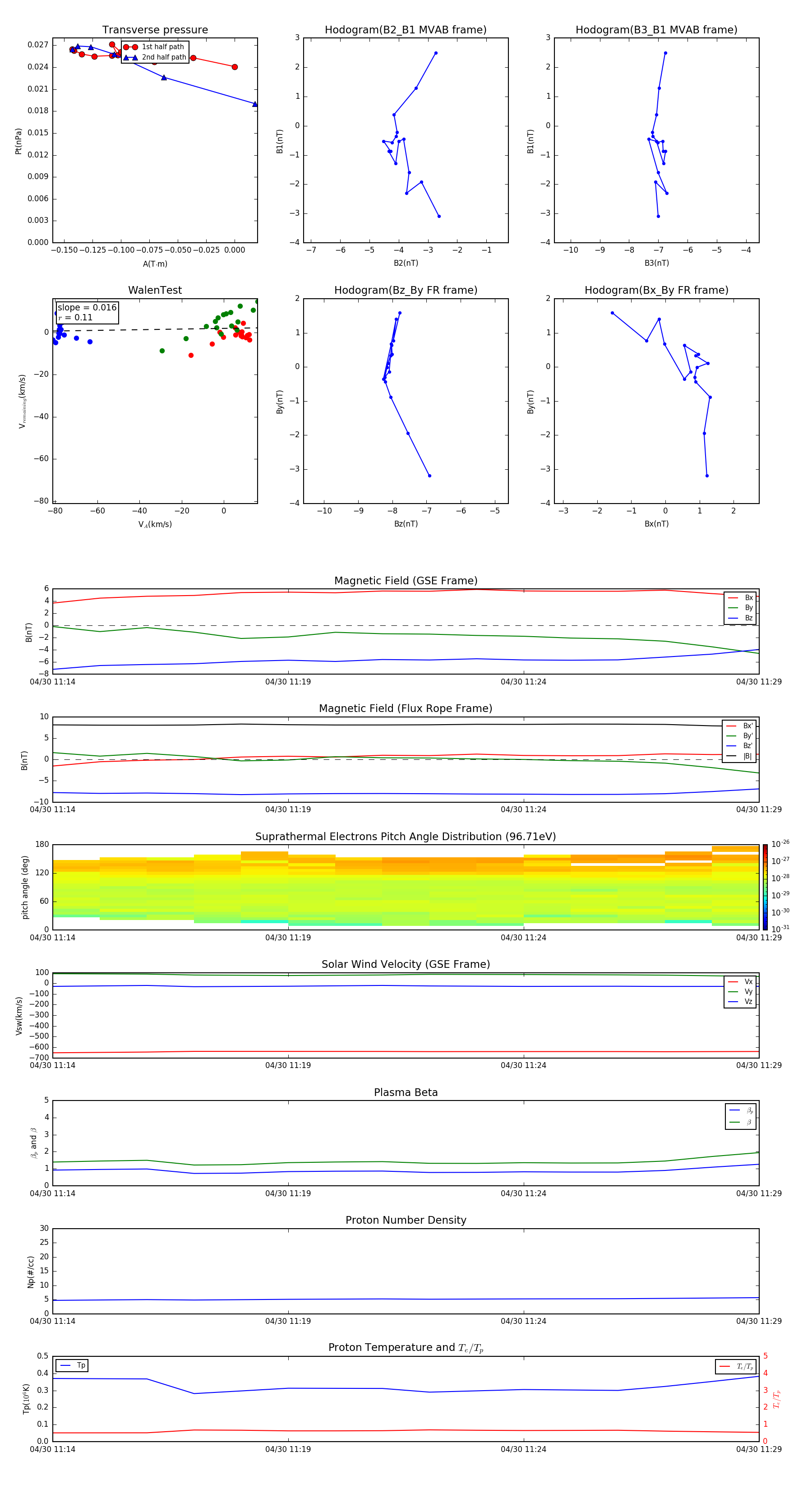
Task: Click the "slope = 0.016" annotation
Action: pos(87,308)
